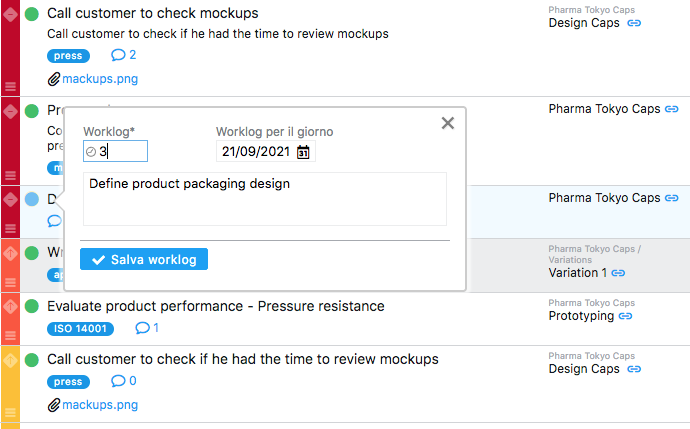690x429 pixels.
Task: Click priority icon of Evaluate product performance task
Action: 11,306
